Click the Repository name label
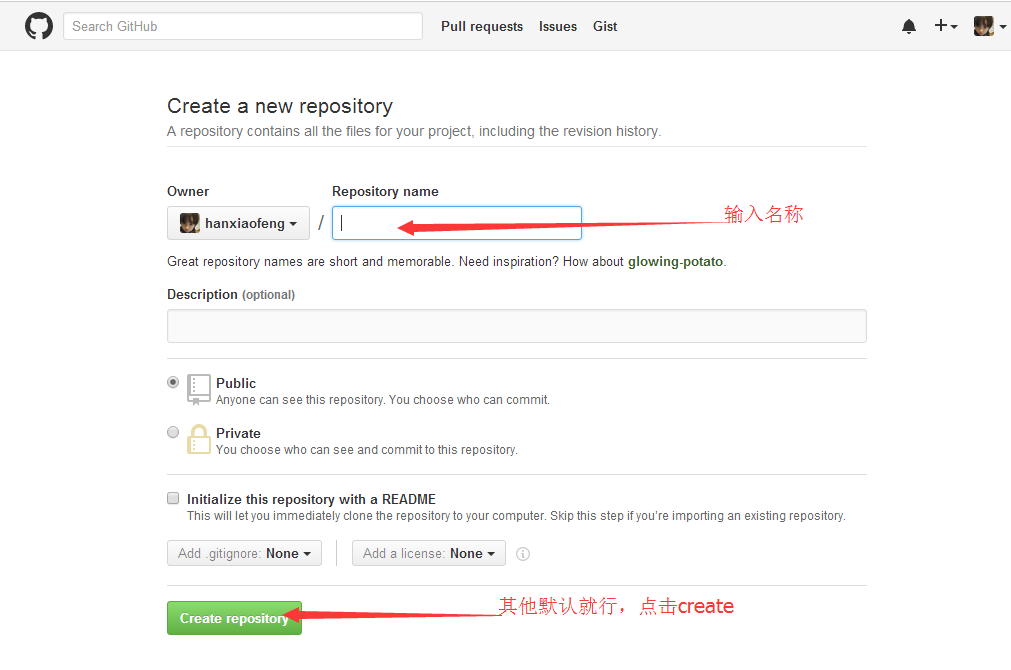 [x=385, y=192]
